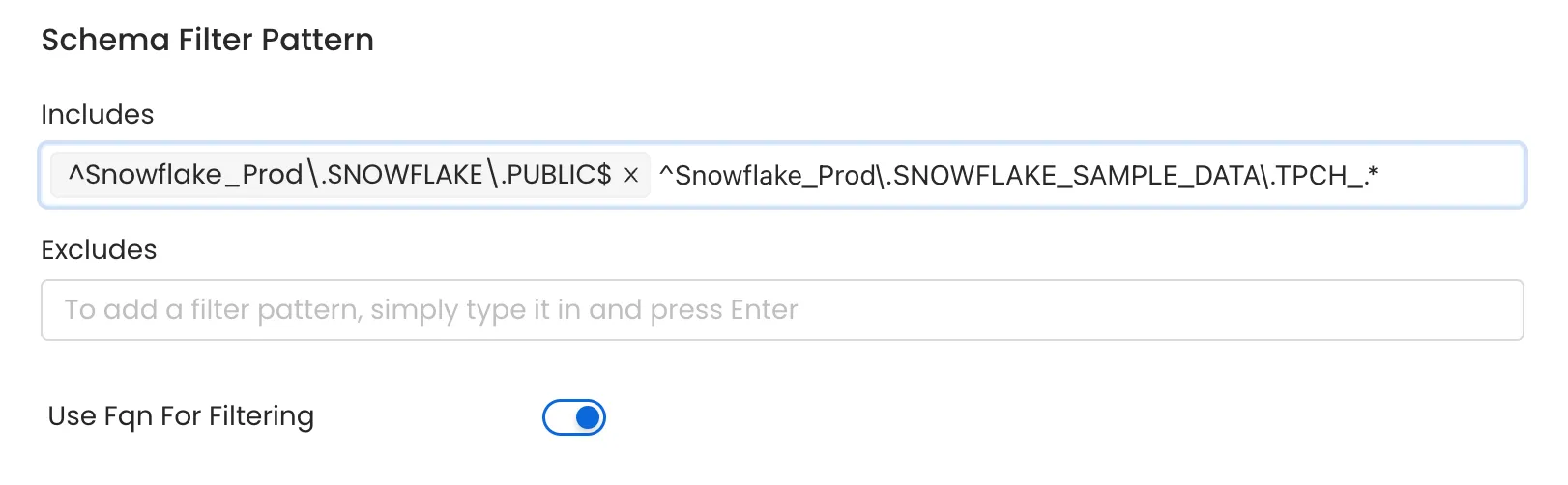Screen dimensions: 1568x485
Task: Click the blue knob of the Fqn toggle
Action: pyautogui.click(x=587, y=417)
